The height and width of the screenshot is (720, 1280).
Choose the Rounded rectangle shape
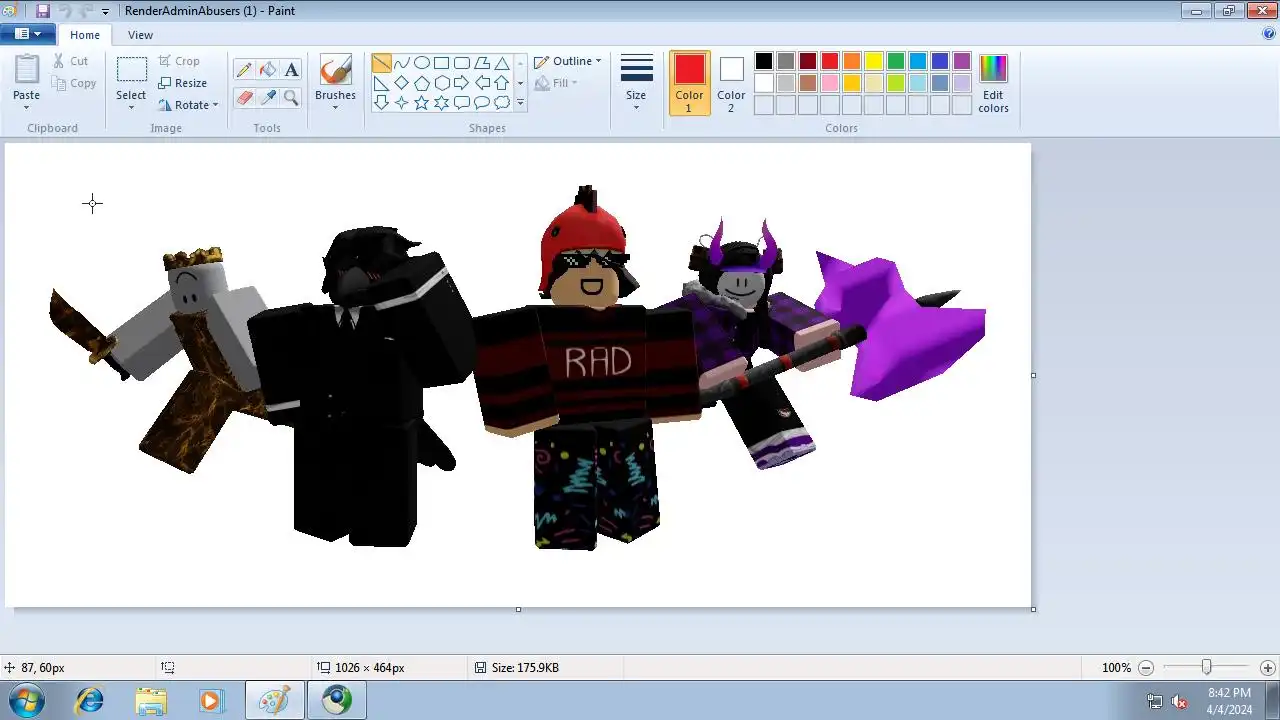point(461,63)
